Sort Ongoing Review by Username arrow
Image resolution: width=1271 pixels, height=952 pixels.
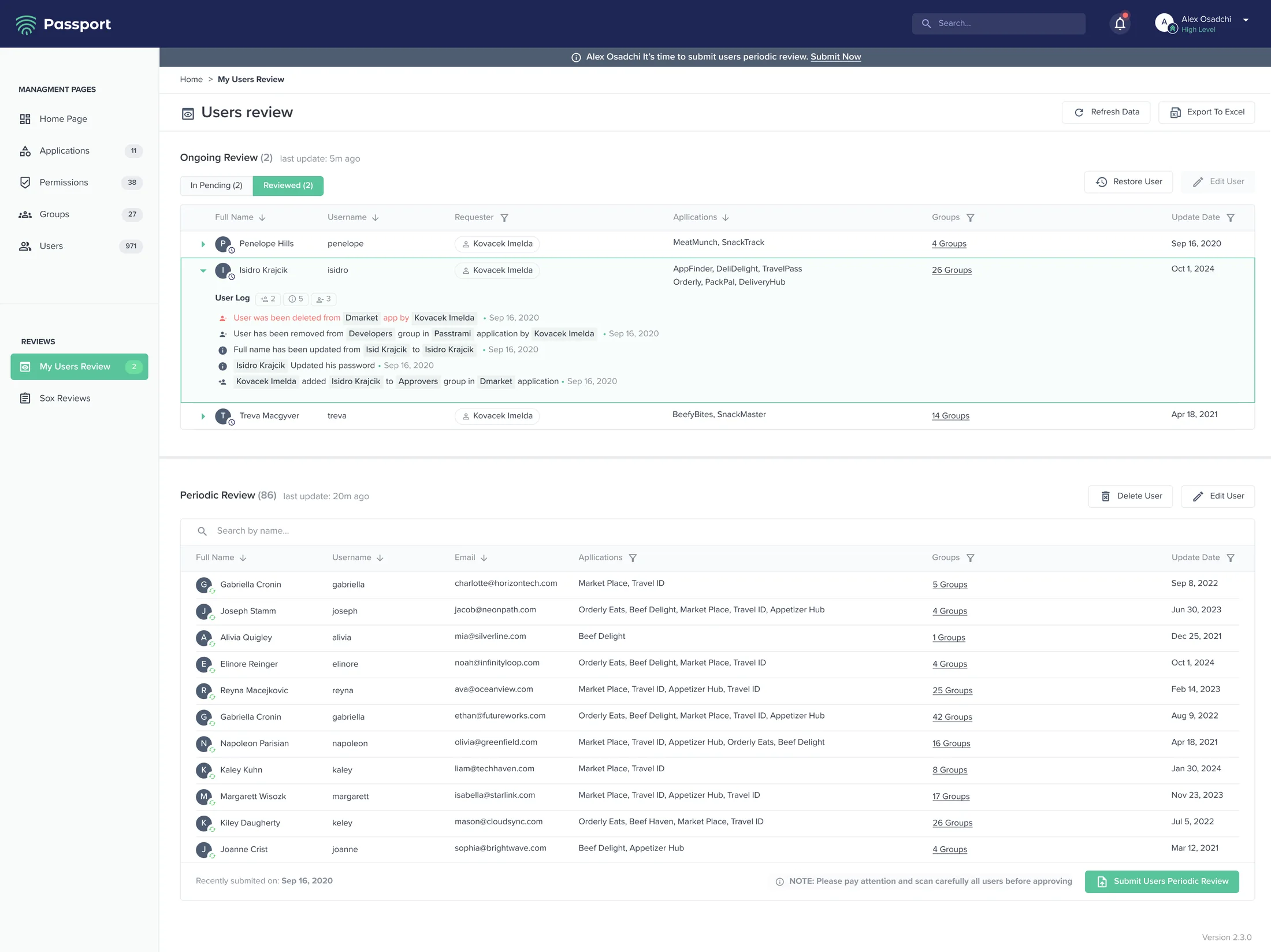pos(376,218)
